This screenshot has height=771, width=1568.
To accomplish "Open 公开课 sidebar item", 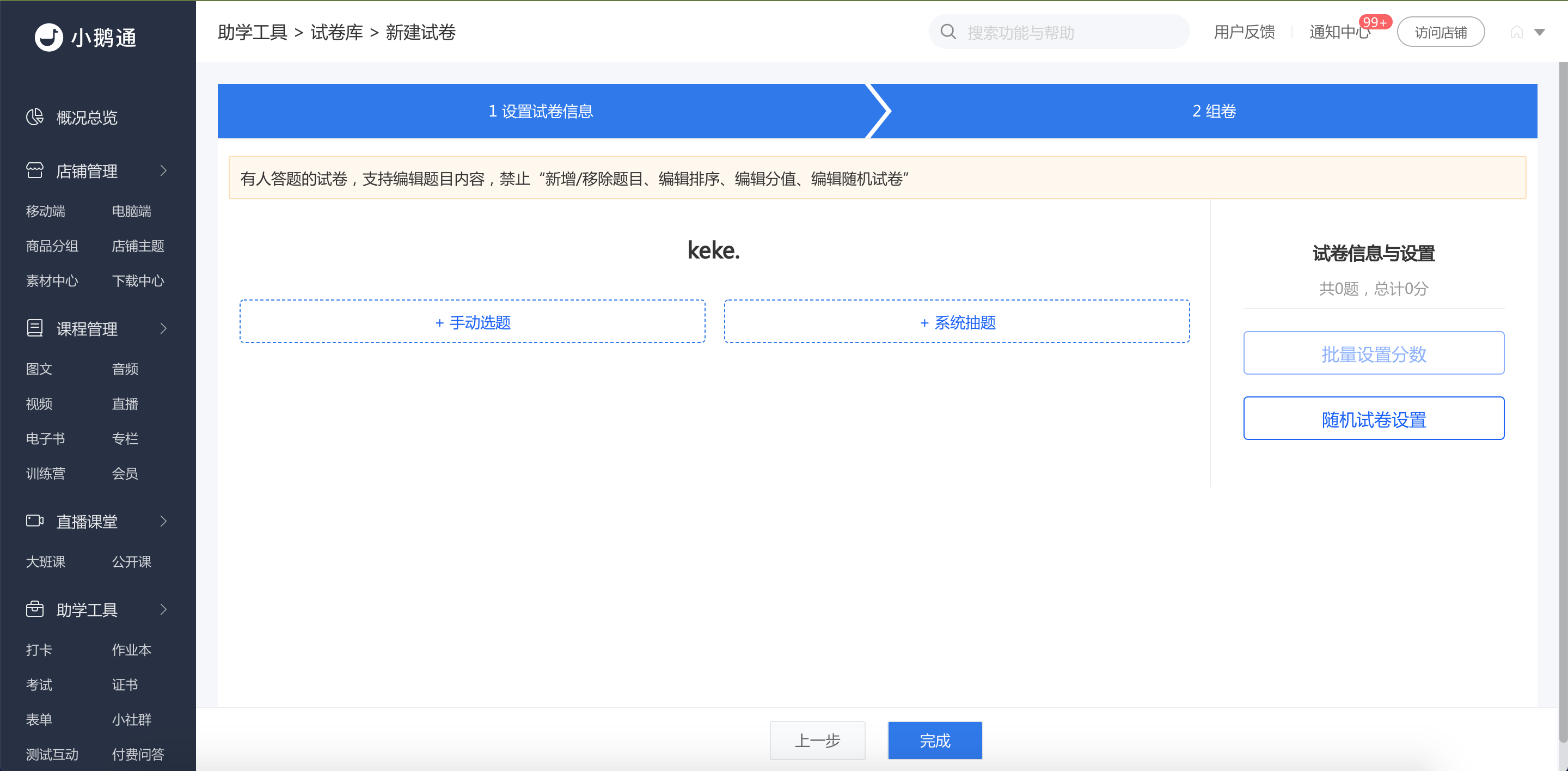I will tap(131, 562).
